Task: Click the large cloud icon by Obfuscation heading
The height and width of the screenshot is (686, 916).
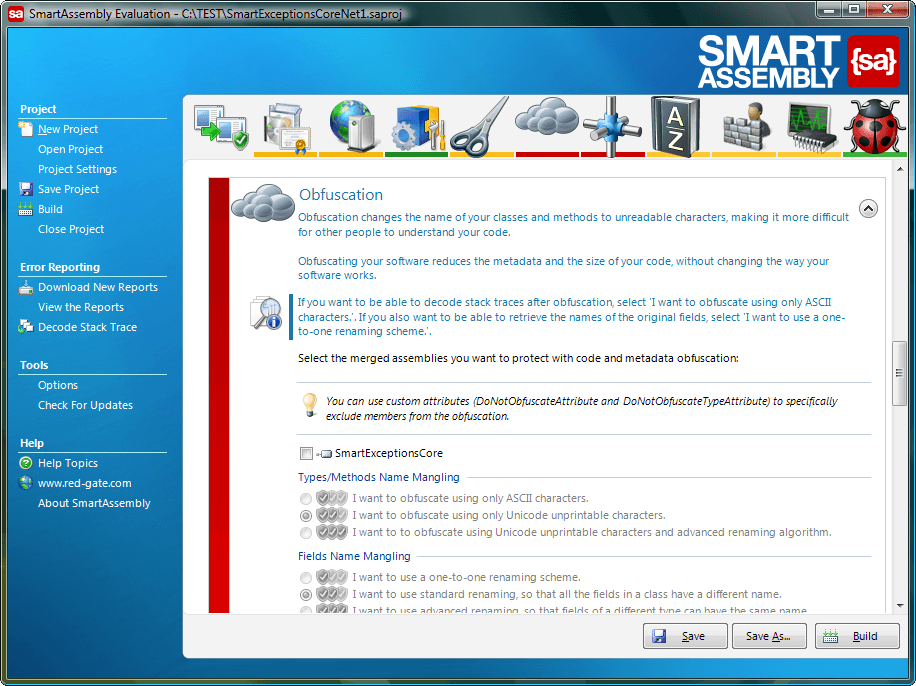Action: 263,202
